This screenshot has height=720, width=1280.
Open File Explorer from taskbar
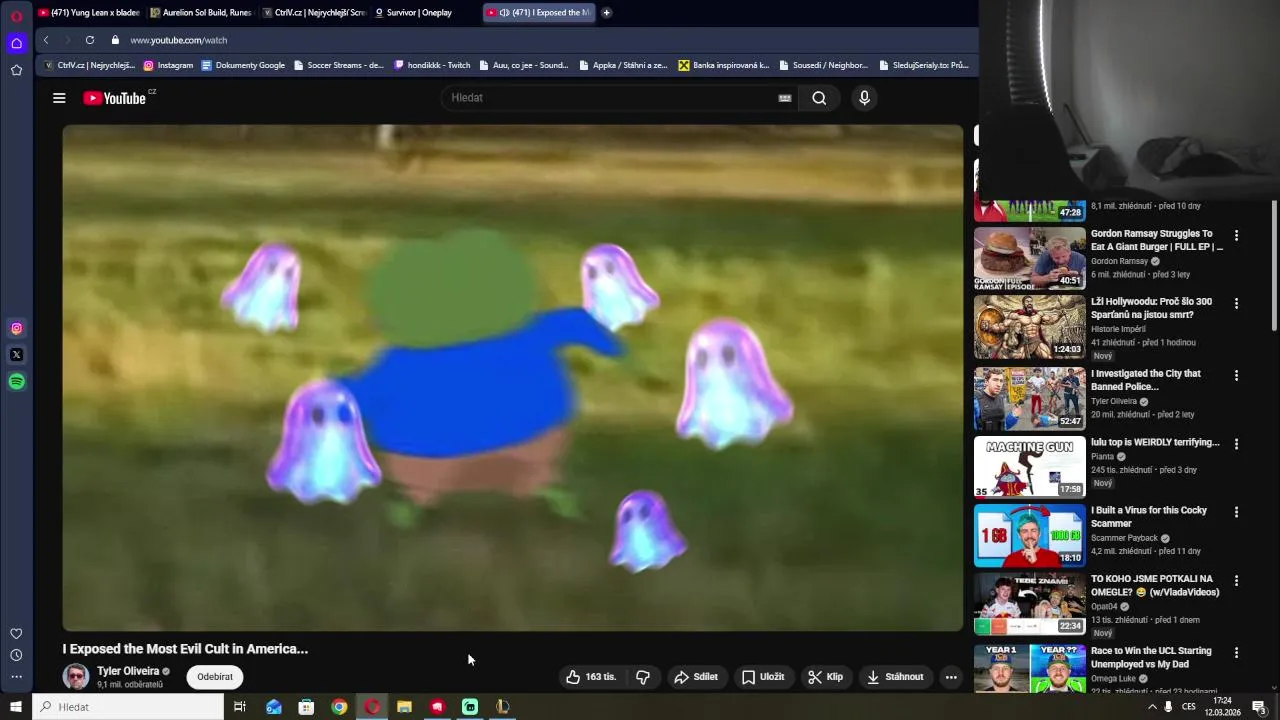(x=404, y=707)
